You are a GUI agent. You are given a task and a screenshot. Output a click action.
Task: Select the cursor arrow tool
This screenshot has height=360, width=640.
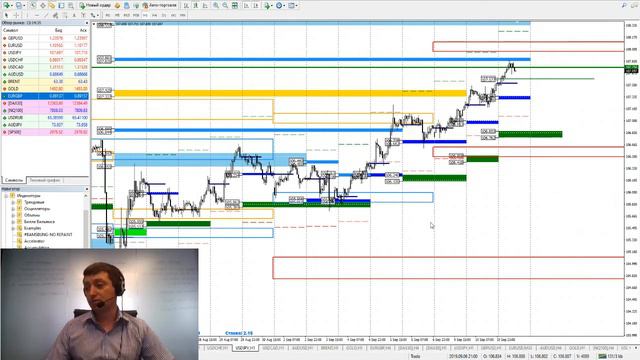tap(6, 15)
